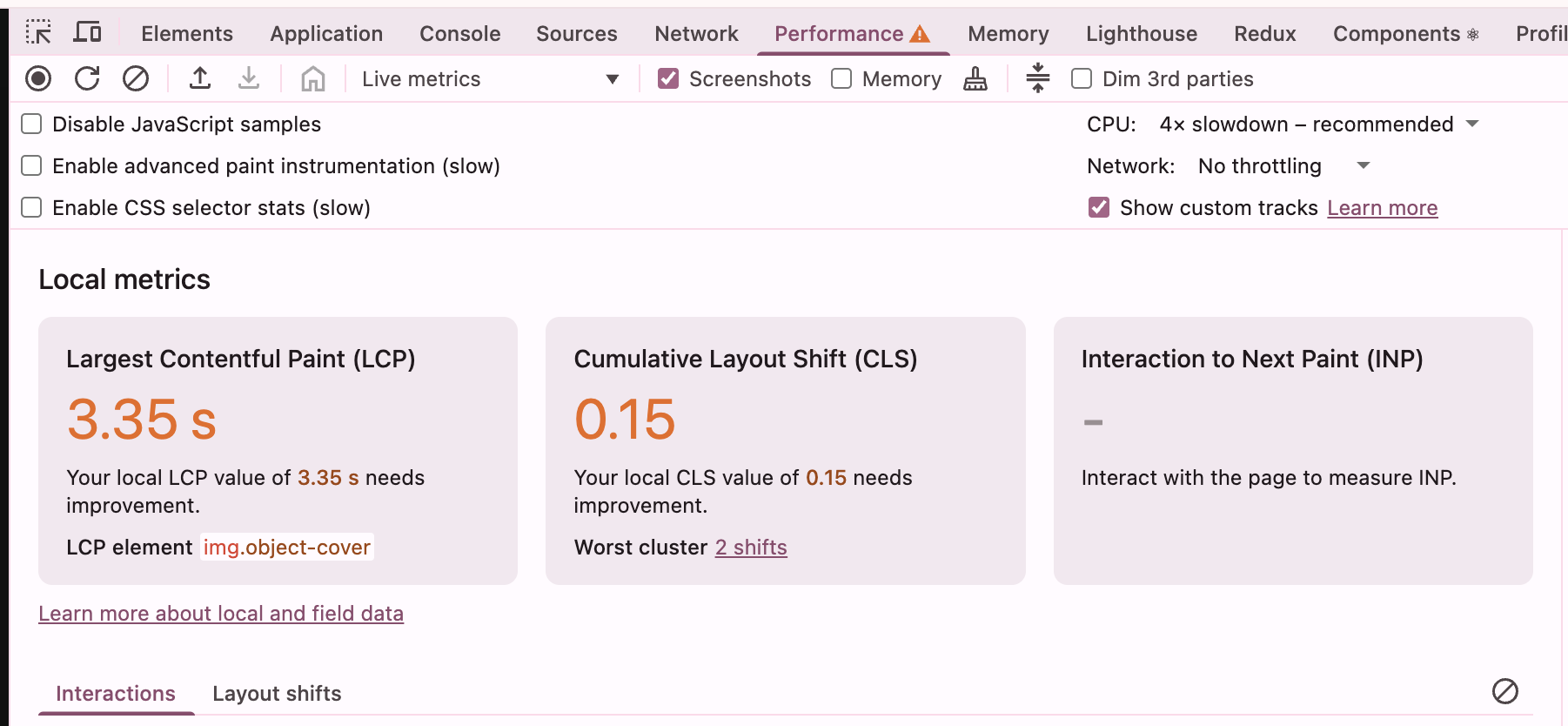
Task: Click the img.object-cover LCP element
Action: 287,548
